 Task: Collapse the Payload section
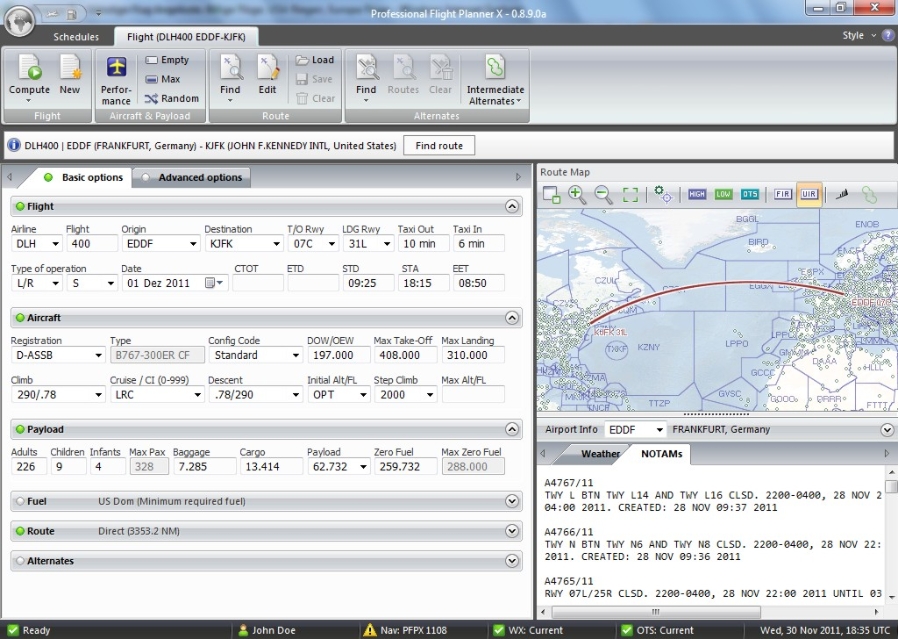[511, 428]
